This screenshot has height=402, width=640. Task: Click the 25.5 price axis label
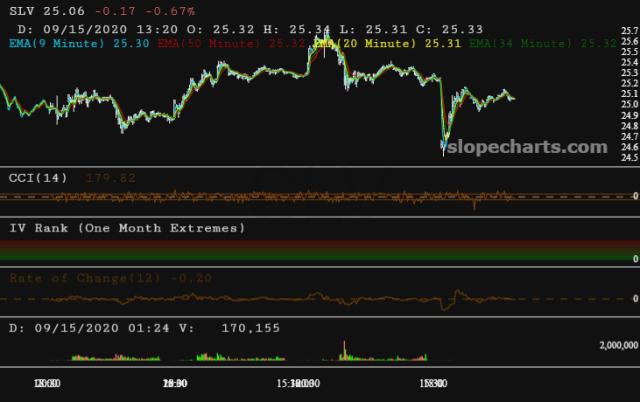629,52
